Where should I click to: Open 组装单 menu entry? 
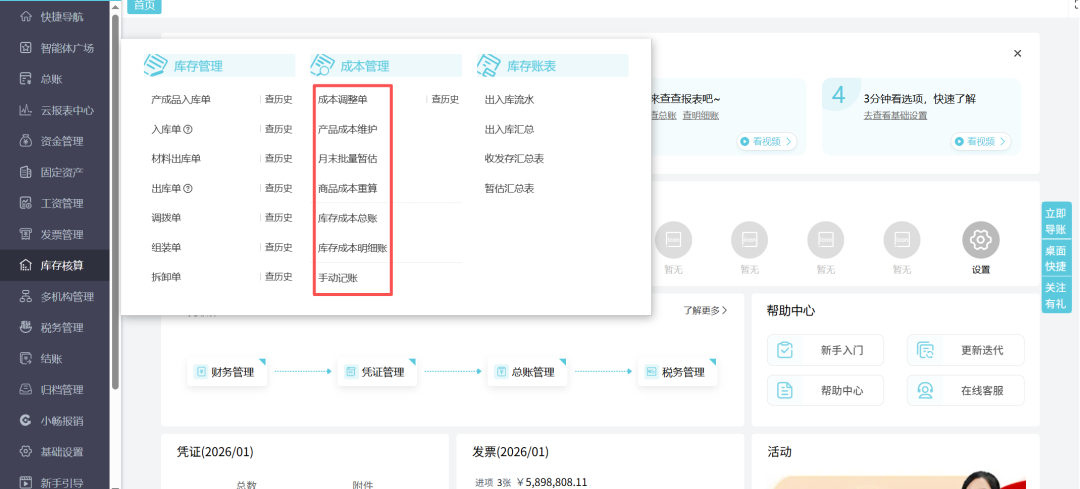pyautogui.click(x=166, y=247)
